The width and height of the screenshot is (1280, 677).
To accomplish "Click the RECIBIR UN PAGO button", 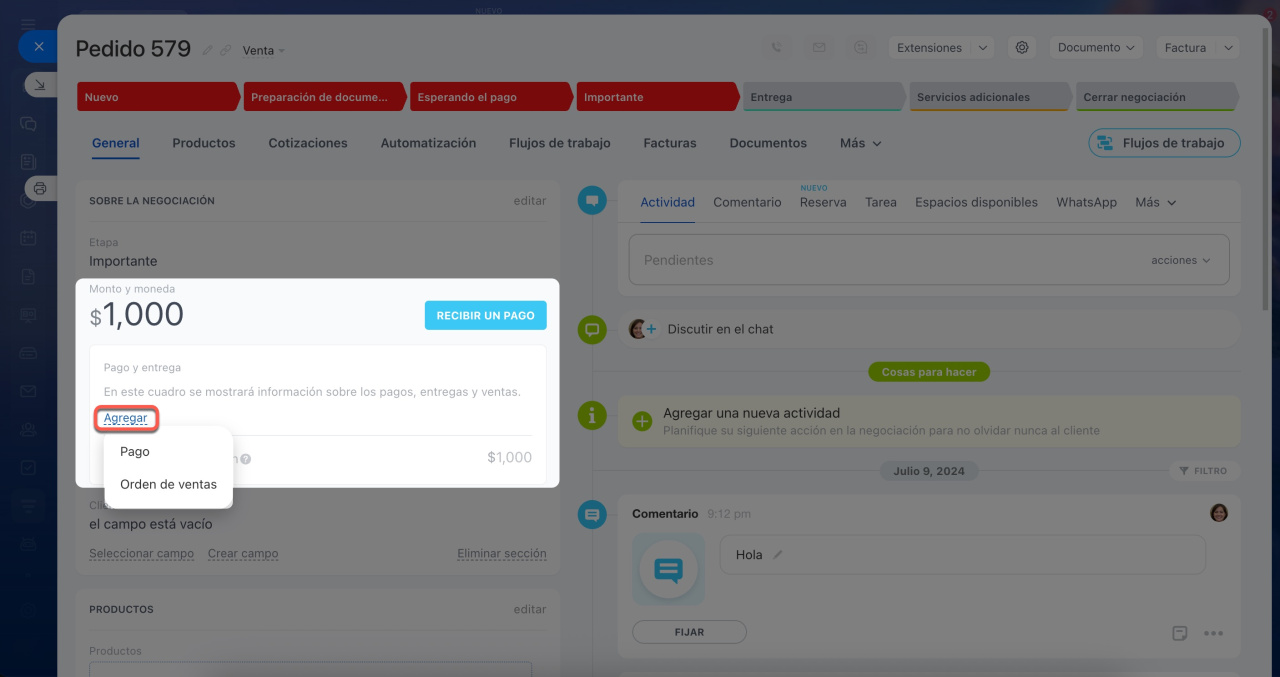I will [485, 315].
